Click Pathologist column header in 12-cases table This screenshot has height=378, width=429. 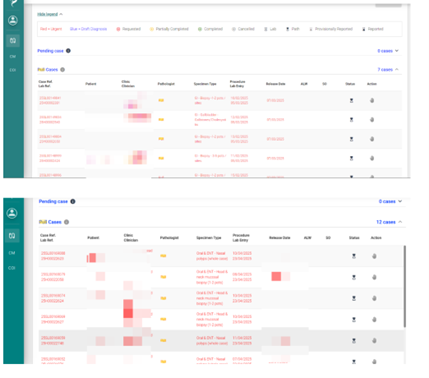pyautogui.click(x=169, y=238)
